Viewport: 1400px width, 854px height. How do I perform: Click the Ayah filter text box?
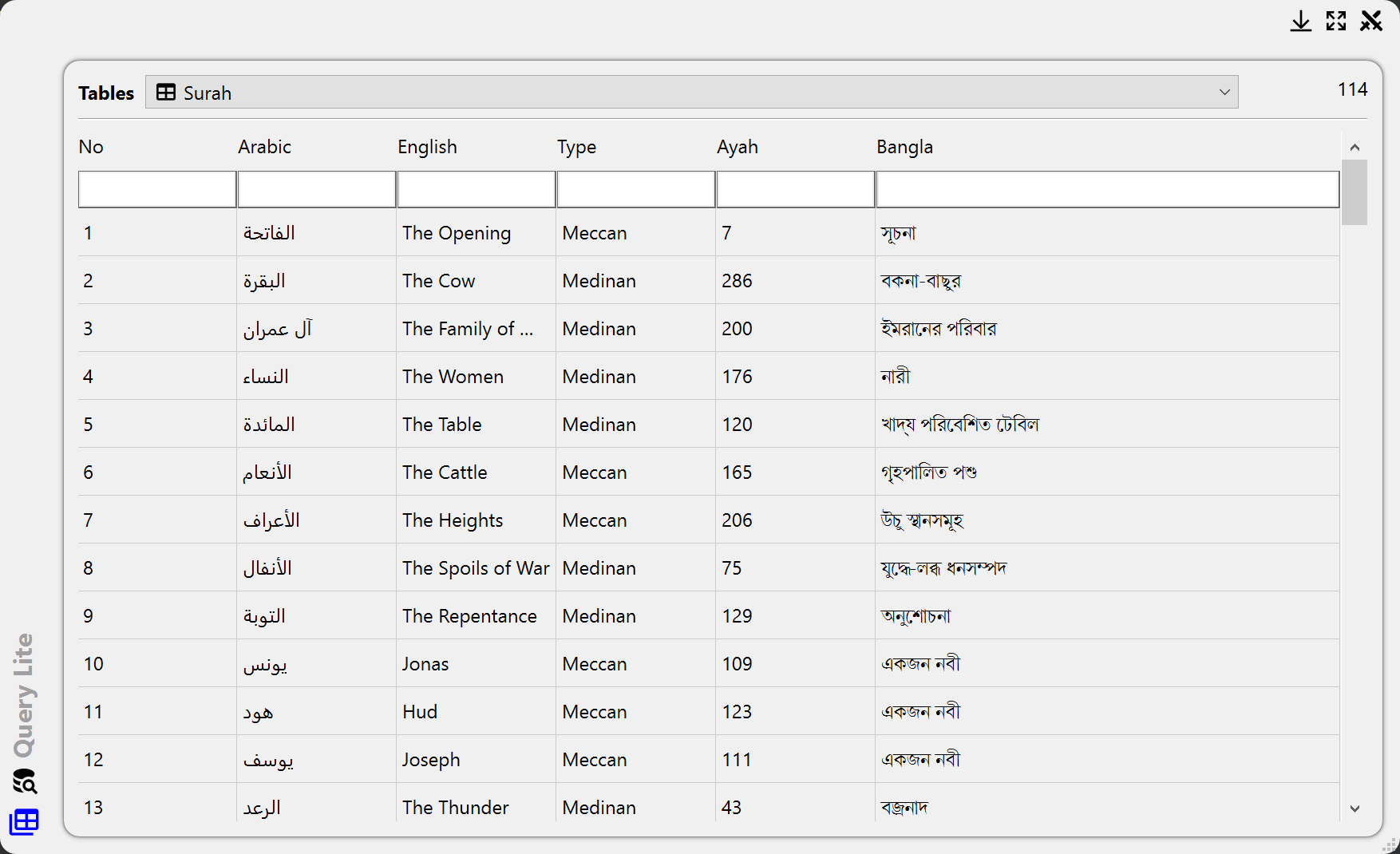(x=796, y=190)
